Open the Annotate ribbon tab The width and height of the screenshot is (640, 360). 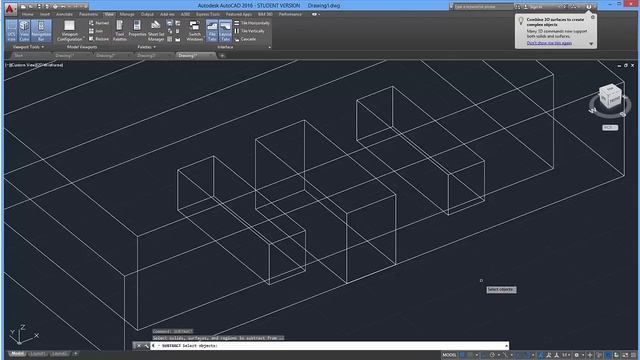64,14
